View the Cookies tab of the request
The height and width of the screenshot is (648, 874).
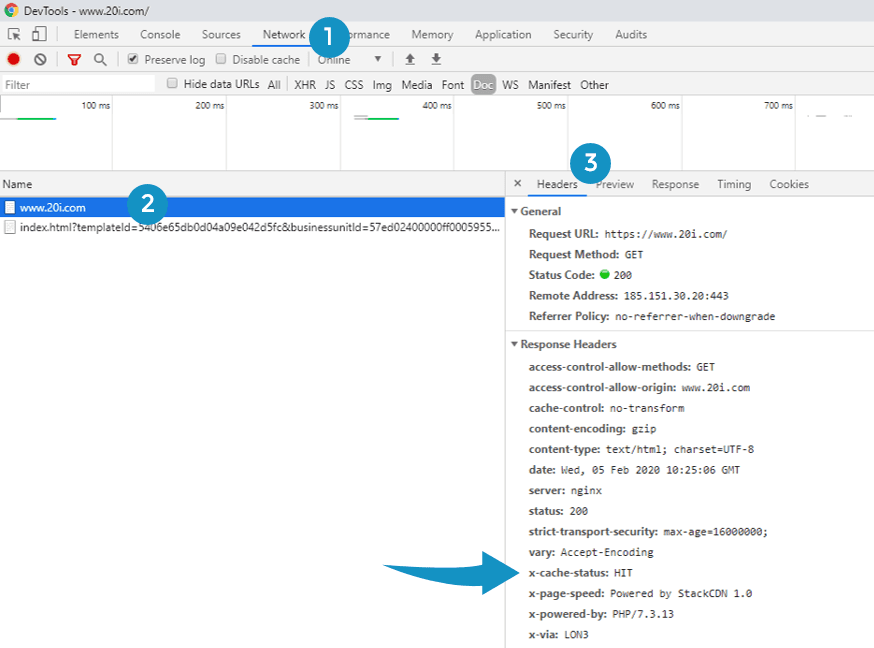[789, 184]
